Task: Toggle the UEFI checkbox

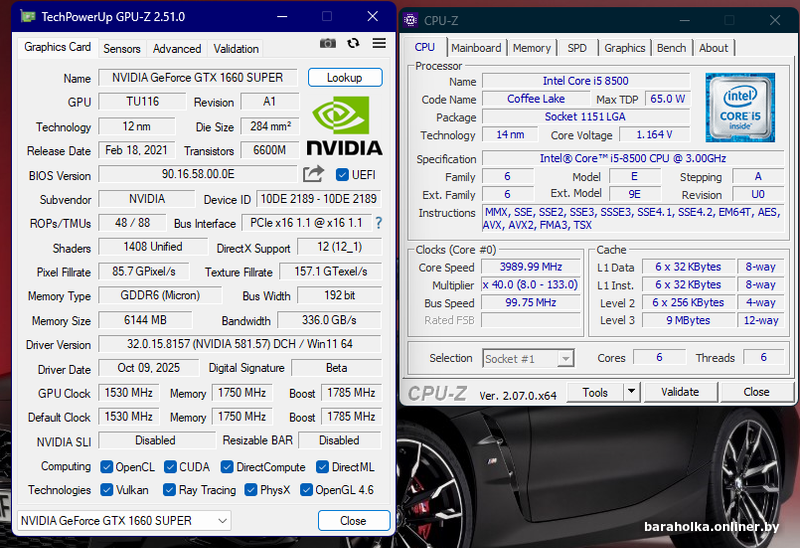Action: (342, 175)
